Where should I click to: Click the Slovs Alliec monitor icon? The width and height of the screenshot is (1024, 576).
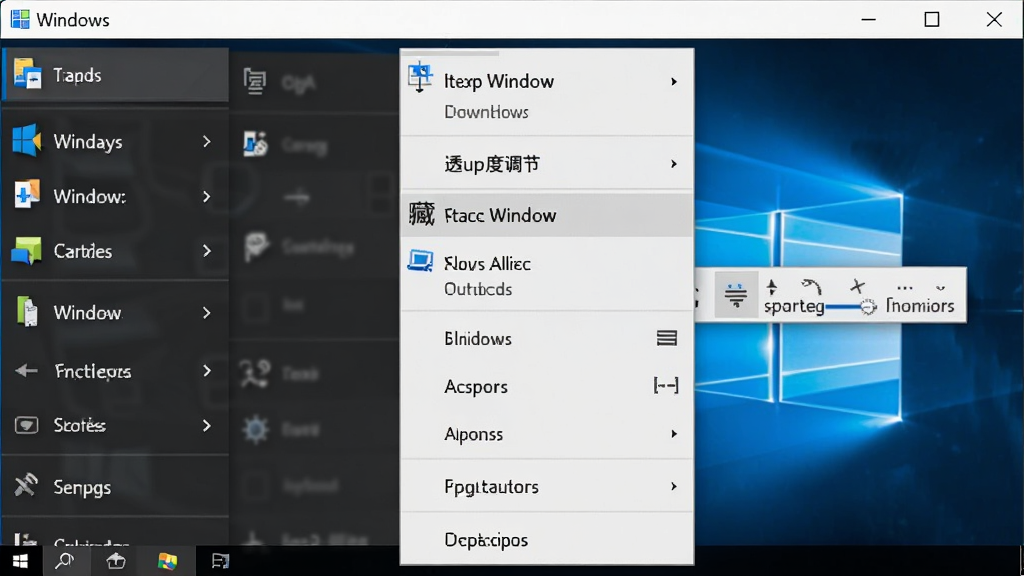pyautogui.click(x=420, y=261)
